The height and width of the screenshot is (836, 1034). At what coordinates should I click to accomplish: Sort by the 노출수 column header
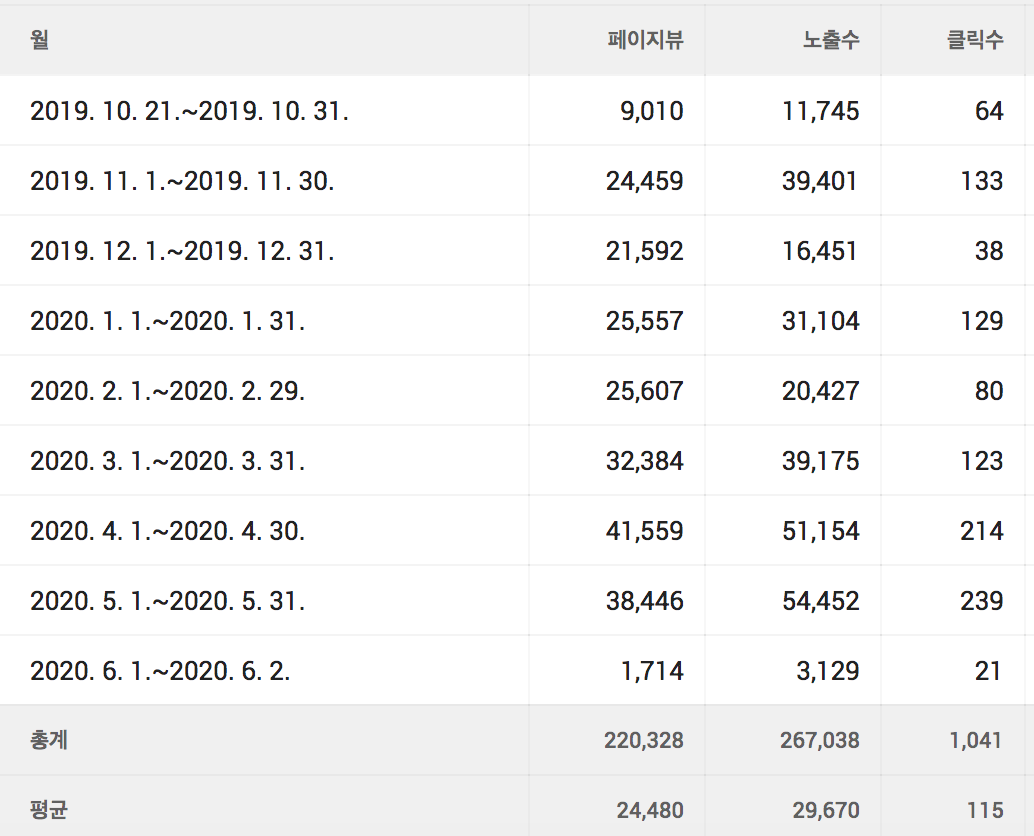click(x=831, y=40)
